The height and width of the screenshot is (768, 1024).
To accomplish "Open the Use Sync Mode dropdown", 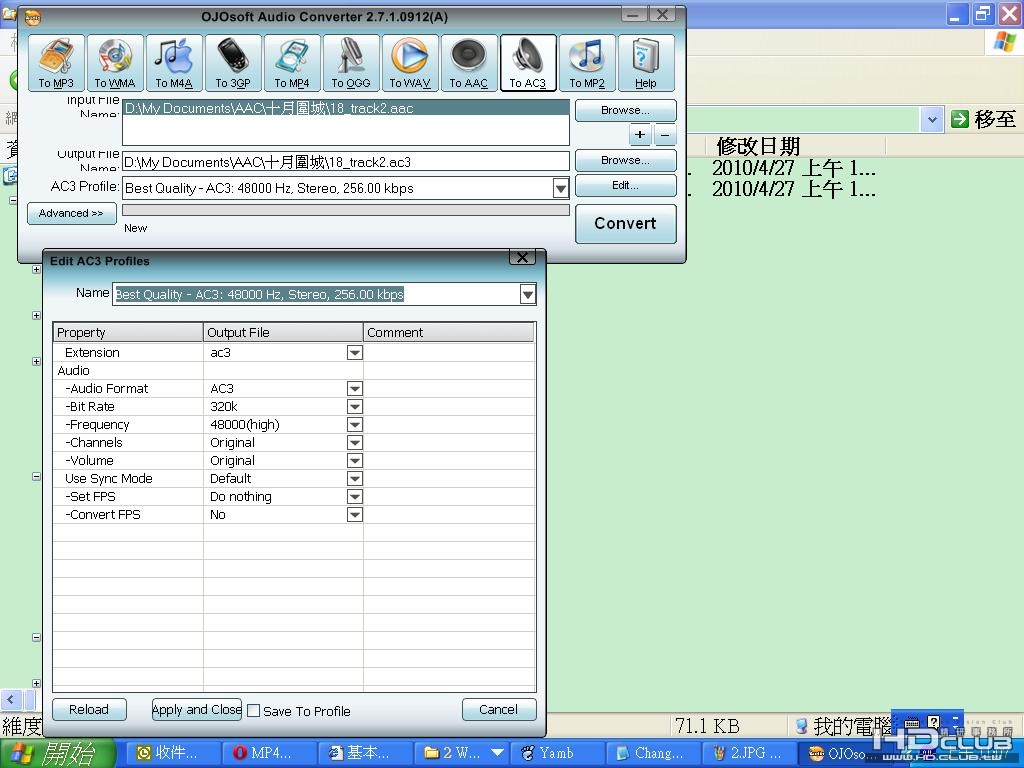I will 355,479.
